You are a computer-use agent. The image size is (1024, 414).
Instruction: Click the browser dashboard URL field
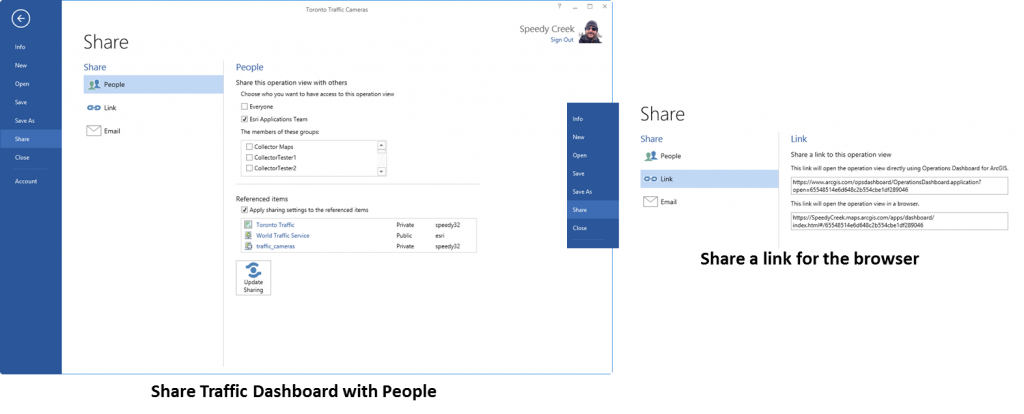(x=899, y=221)
